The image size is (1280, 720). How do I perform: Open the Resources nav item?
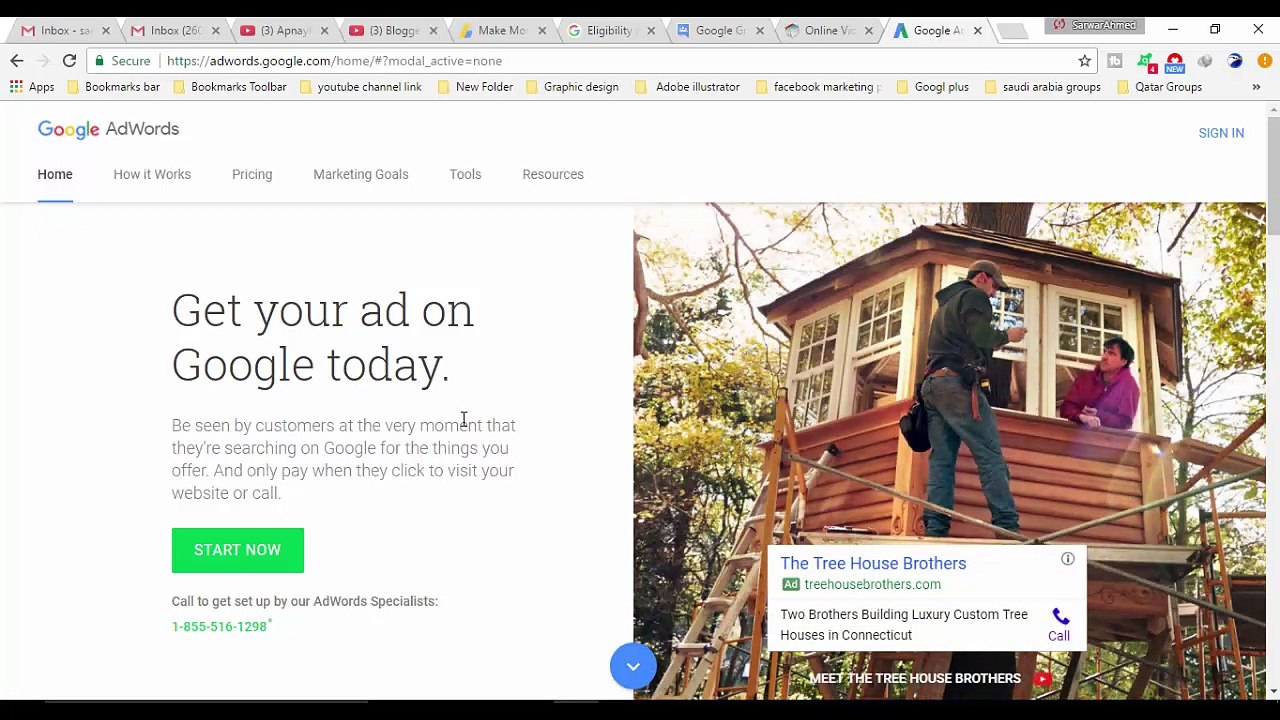[553, 174]
